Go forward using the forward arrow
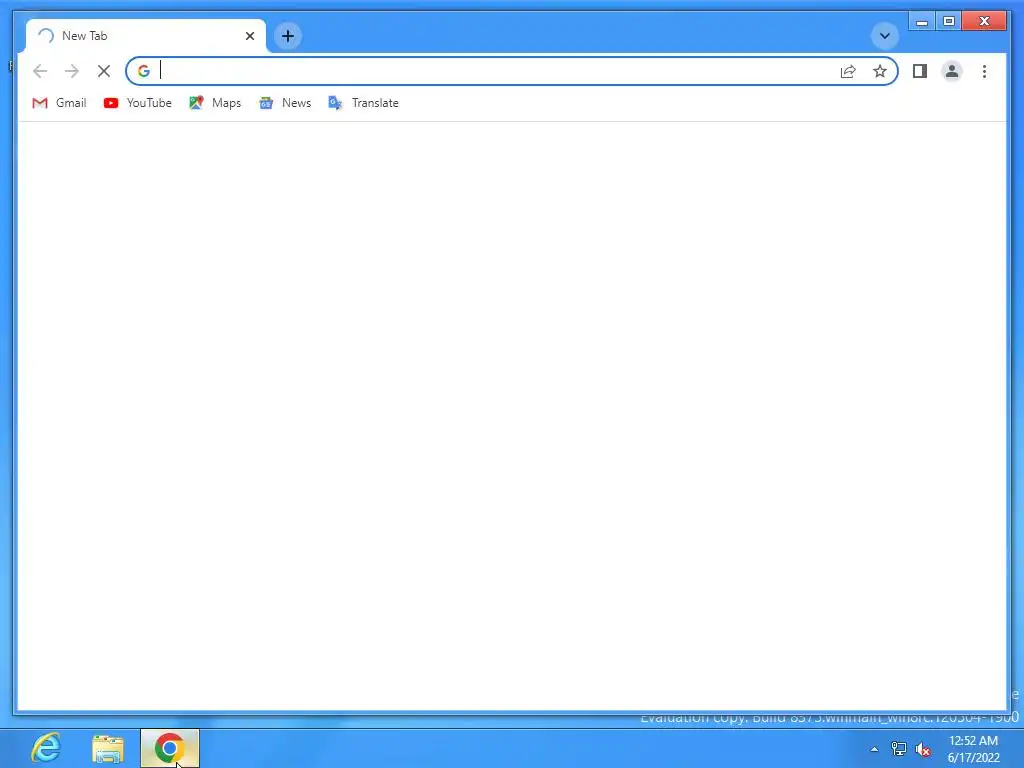This screenshot has width=1024, height=768. tap(72, 71)
